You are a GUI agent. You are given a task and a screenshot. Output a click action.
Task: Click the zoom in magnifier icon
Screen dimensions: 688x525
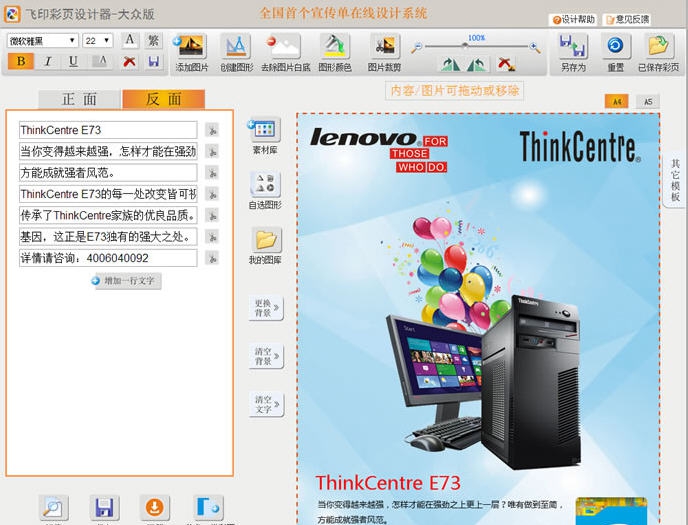pyautogui.click(x=535, y=47)
